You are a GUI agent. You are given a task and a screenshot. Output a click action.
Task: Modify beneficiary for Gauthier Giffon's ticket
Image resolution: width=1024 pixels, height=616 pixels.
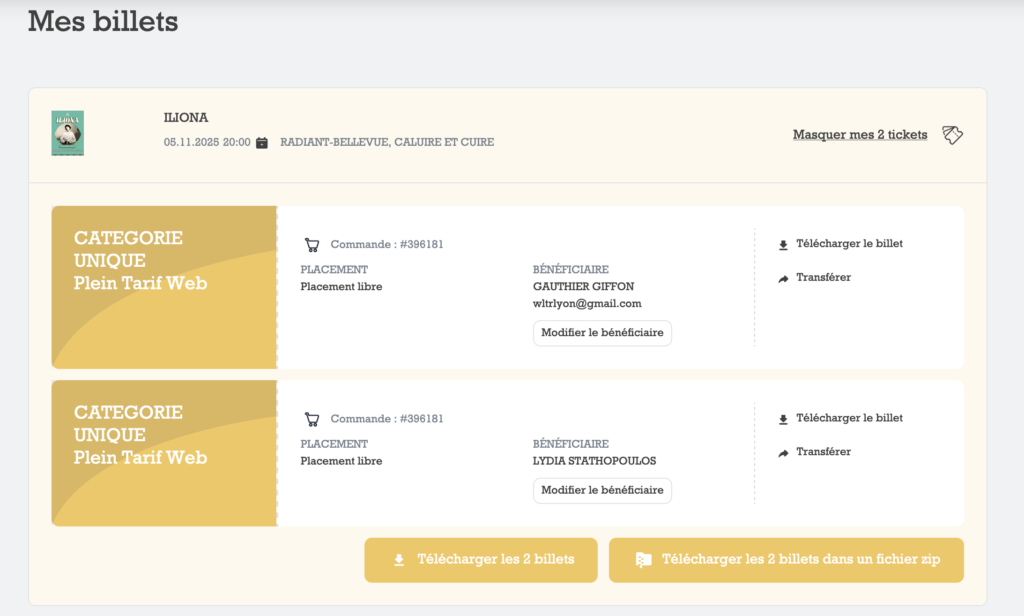point(602,333)
